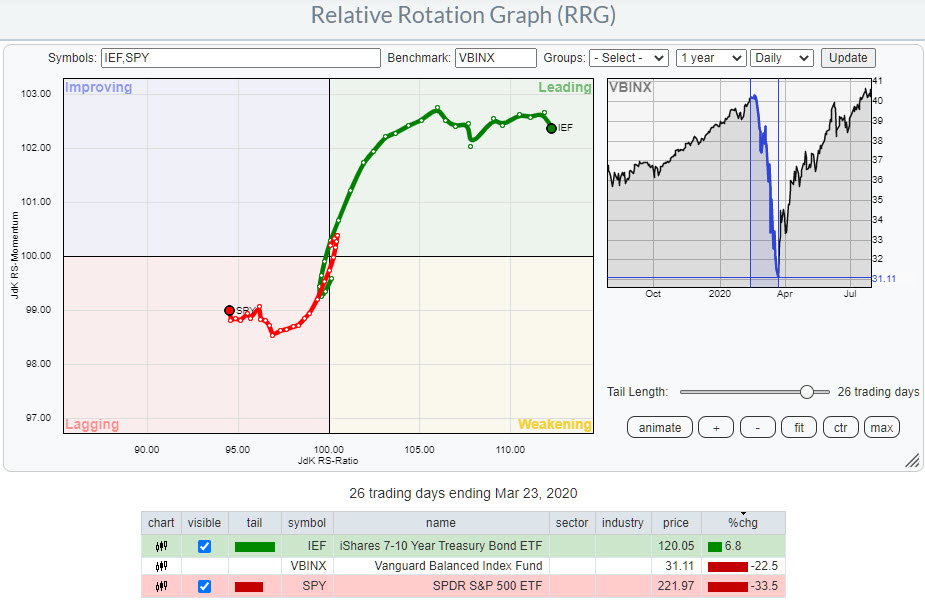Open the chart icon for VBINX row

pyautogui.click(x=161, y=566)
